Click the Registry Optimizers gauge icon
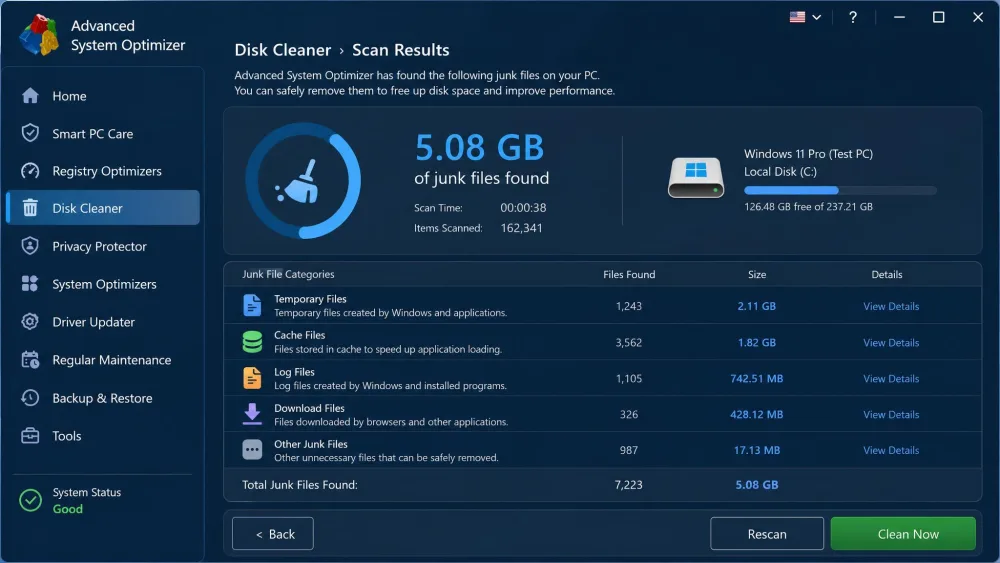The height and width of the screenshot is (563, 1000). pos(30,171)
